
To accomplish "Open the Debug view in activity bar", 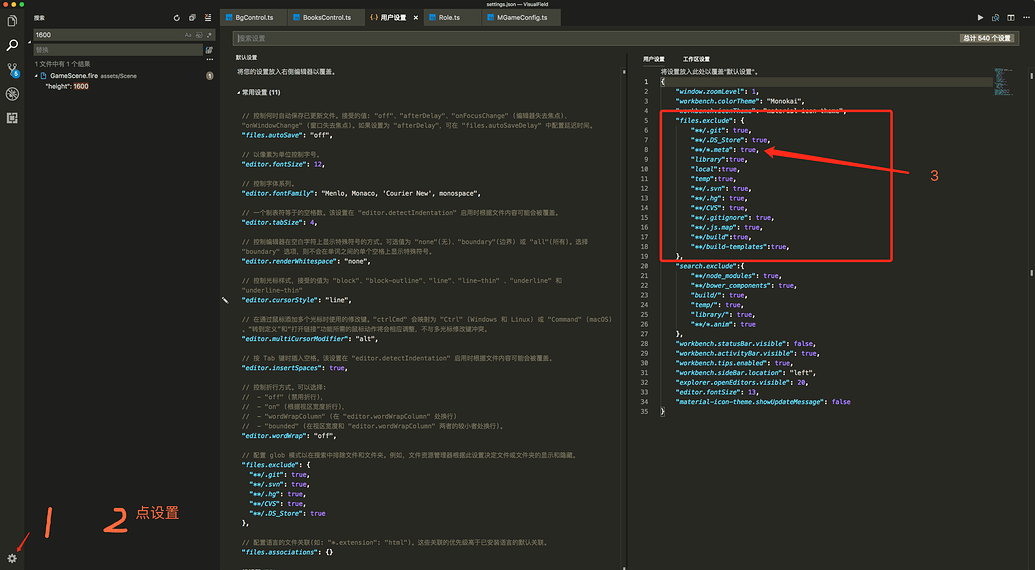I will coord(12,94).
